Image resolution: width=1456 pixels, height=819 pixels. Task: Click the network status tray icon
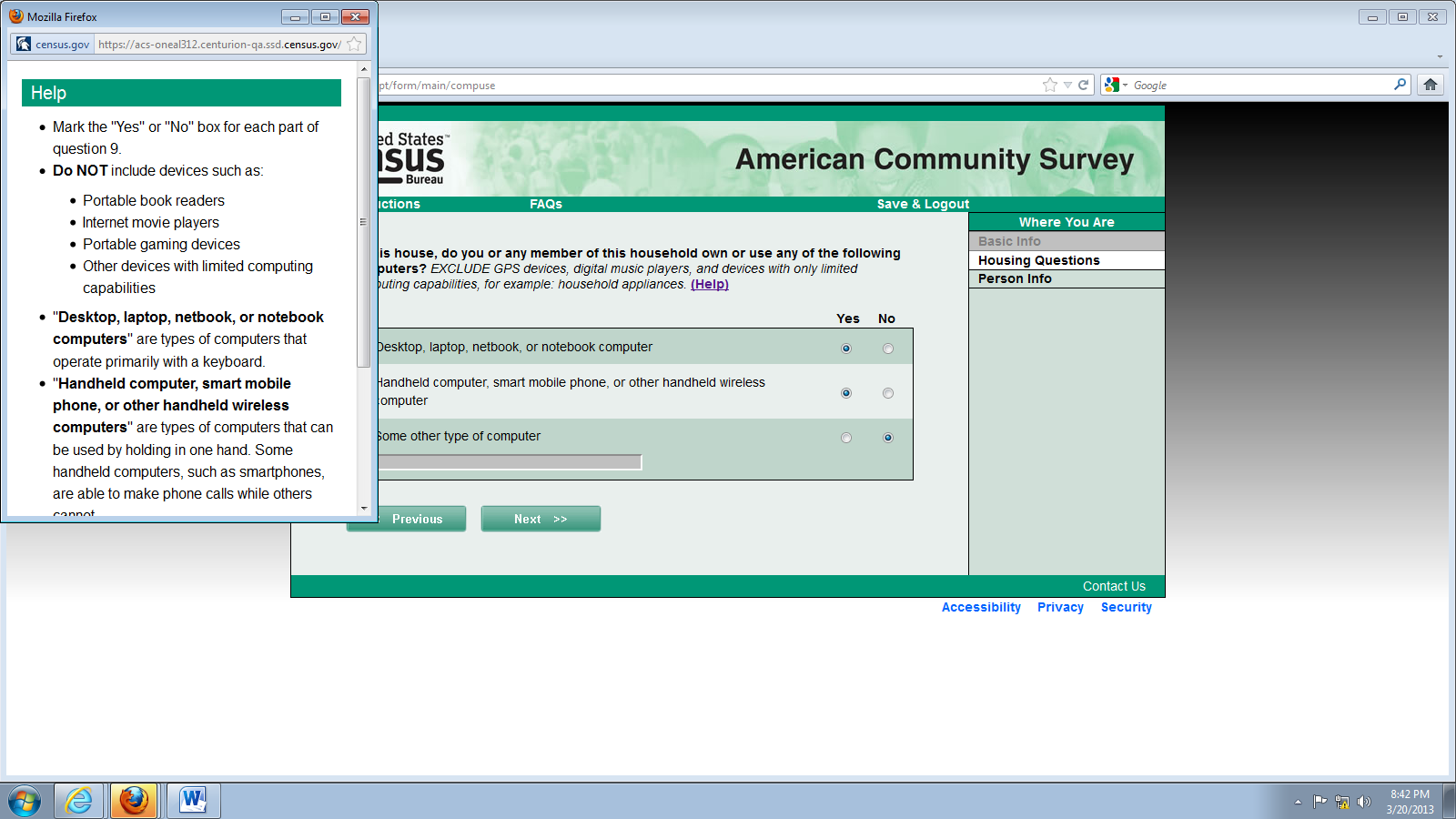coord(1342,802)
